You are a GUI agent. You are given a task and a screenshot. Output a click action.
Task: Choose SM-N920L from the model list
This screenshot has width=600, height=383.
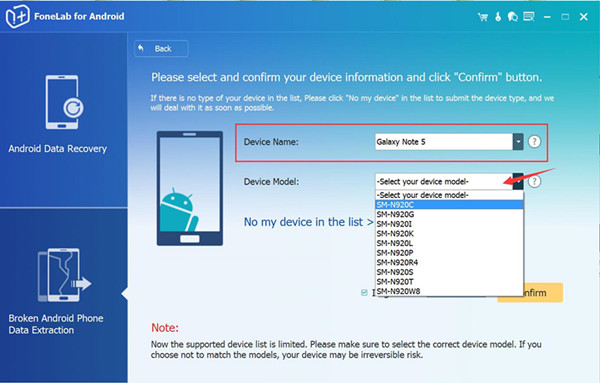click(x=449, y=243)
